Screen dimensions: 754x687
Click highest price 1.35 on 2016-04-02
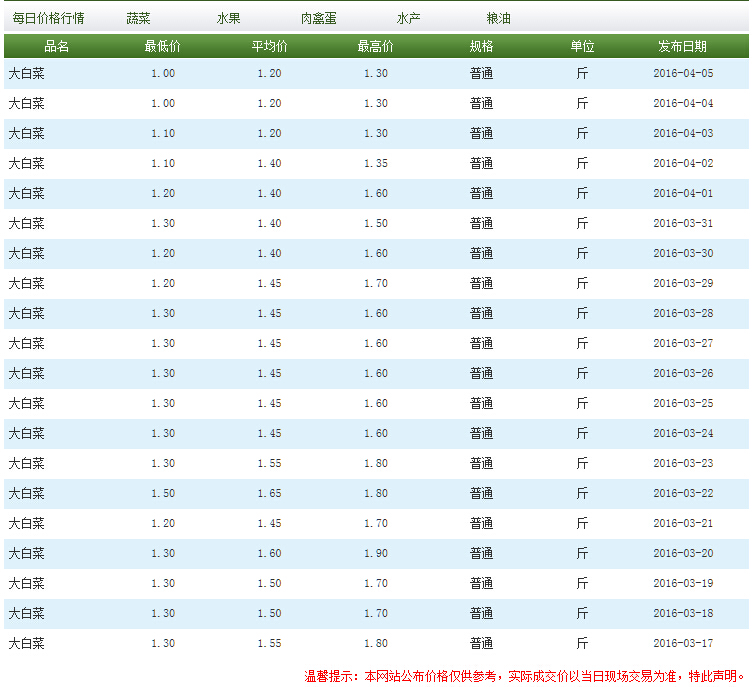click(x=376, y=163)
